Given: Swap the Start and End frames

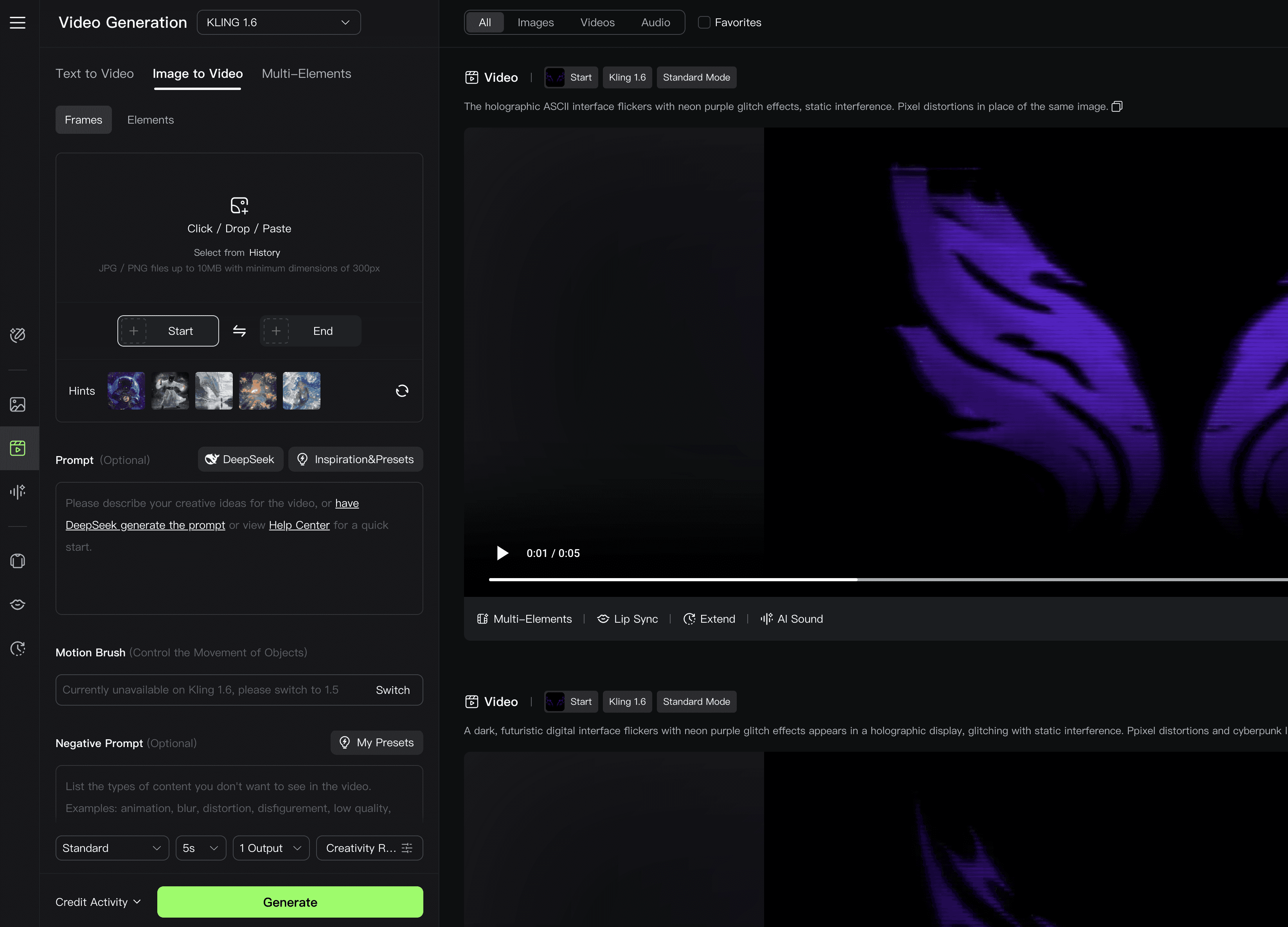Looking at the screenshot, I should click(239, 331).
